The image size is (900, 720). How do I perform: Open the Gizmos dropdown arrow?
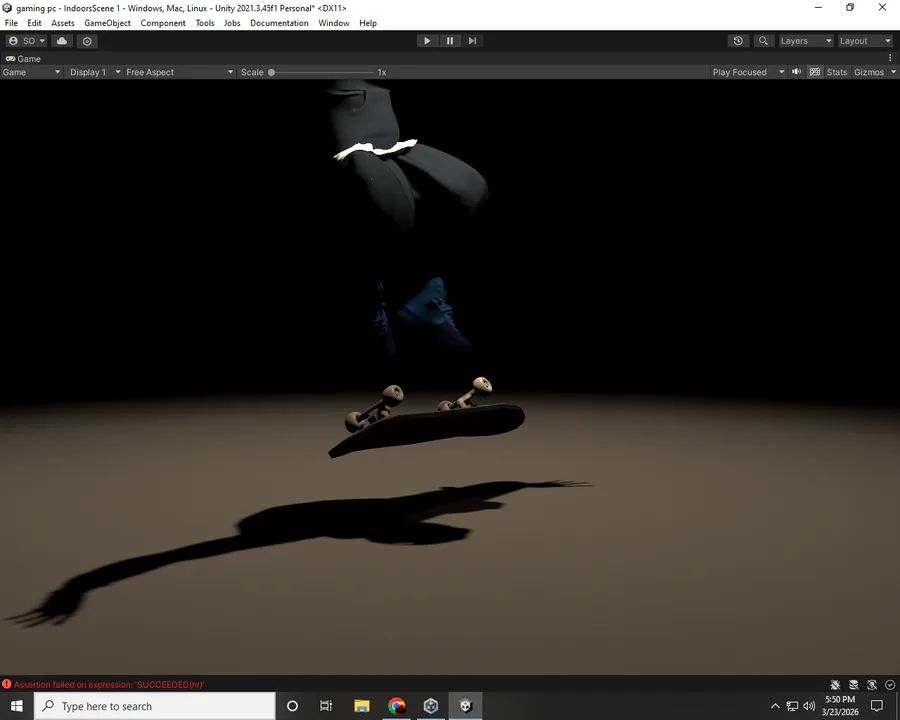coord(893,72)
